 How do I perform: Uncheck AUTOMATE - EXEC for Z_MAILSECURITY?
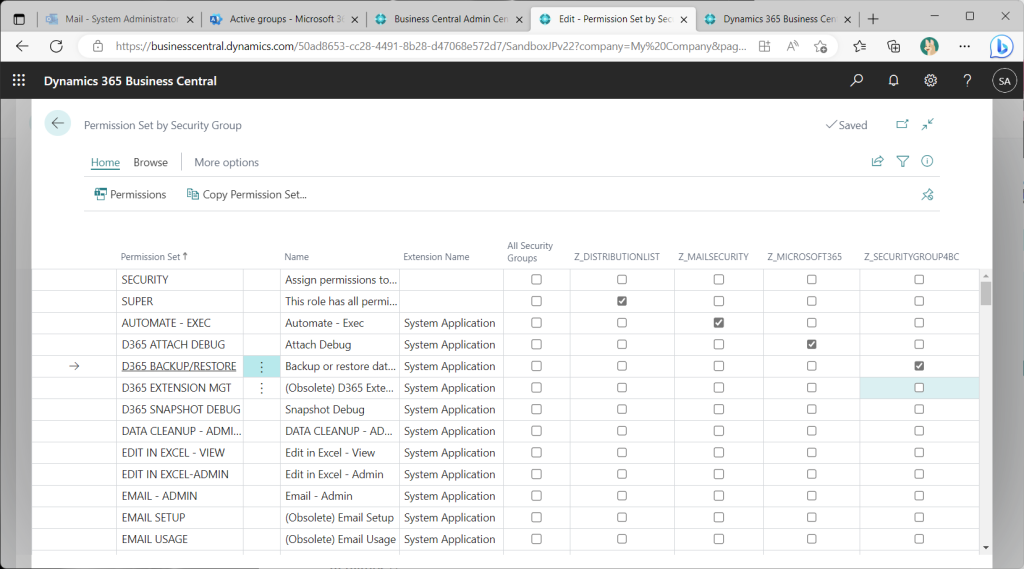point(718,323)
